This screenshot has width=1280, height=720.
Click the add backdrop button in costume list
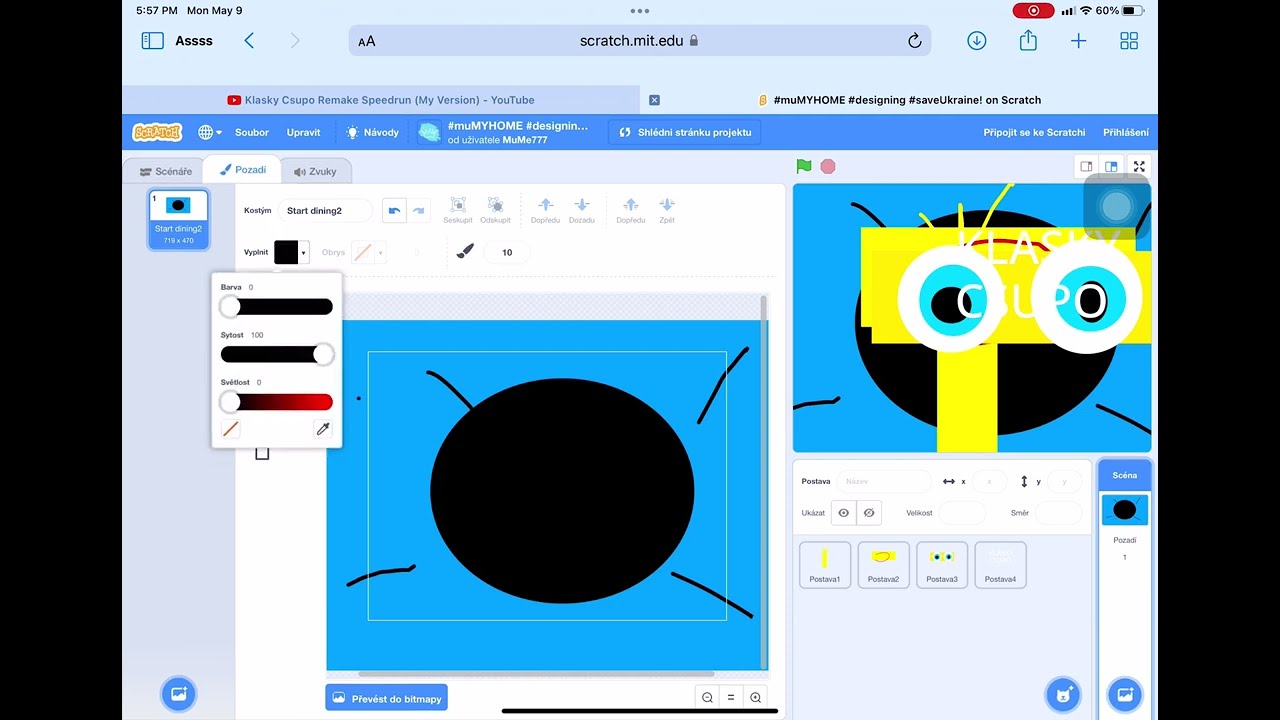(x=179, y=693)
